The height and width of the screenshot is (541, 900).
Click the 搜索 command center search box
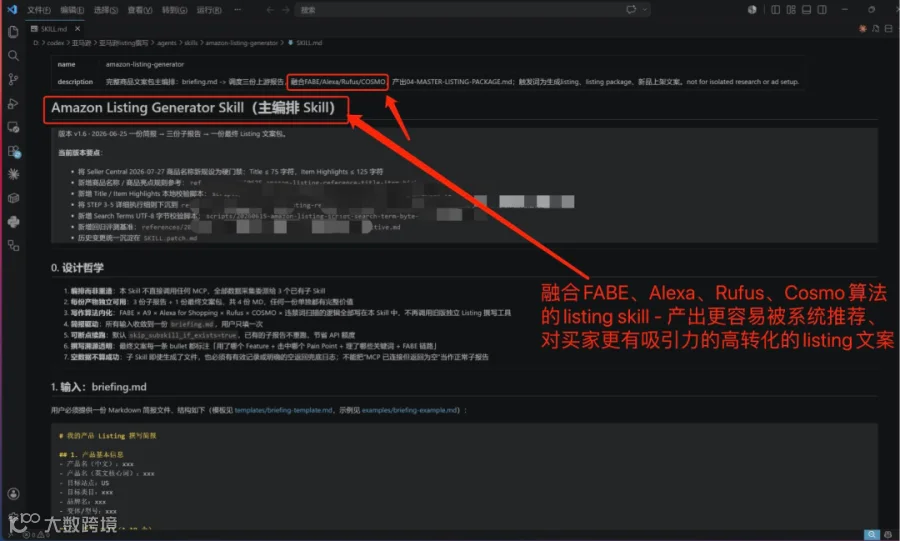click(472, 10)
